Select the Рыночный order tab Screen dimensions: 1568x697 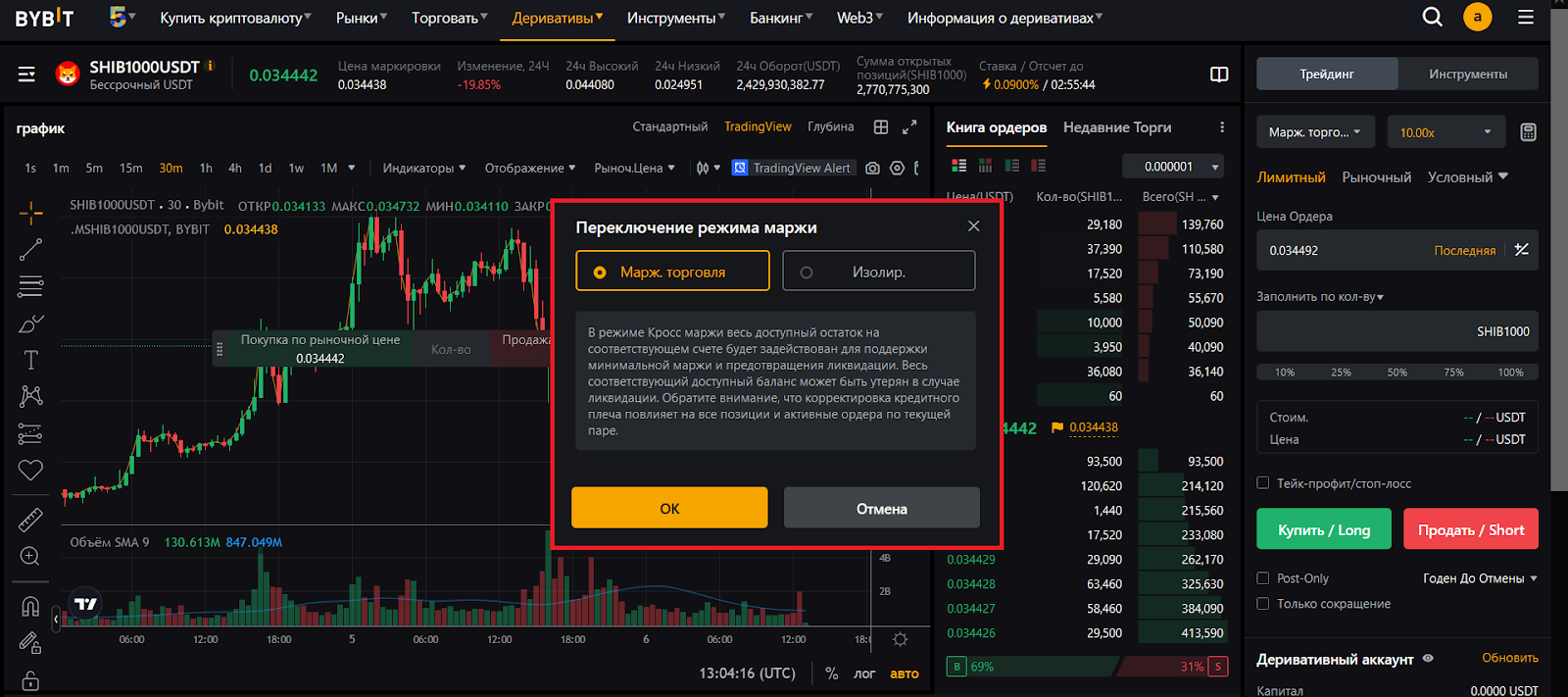point(1376,177)
